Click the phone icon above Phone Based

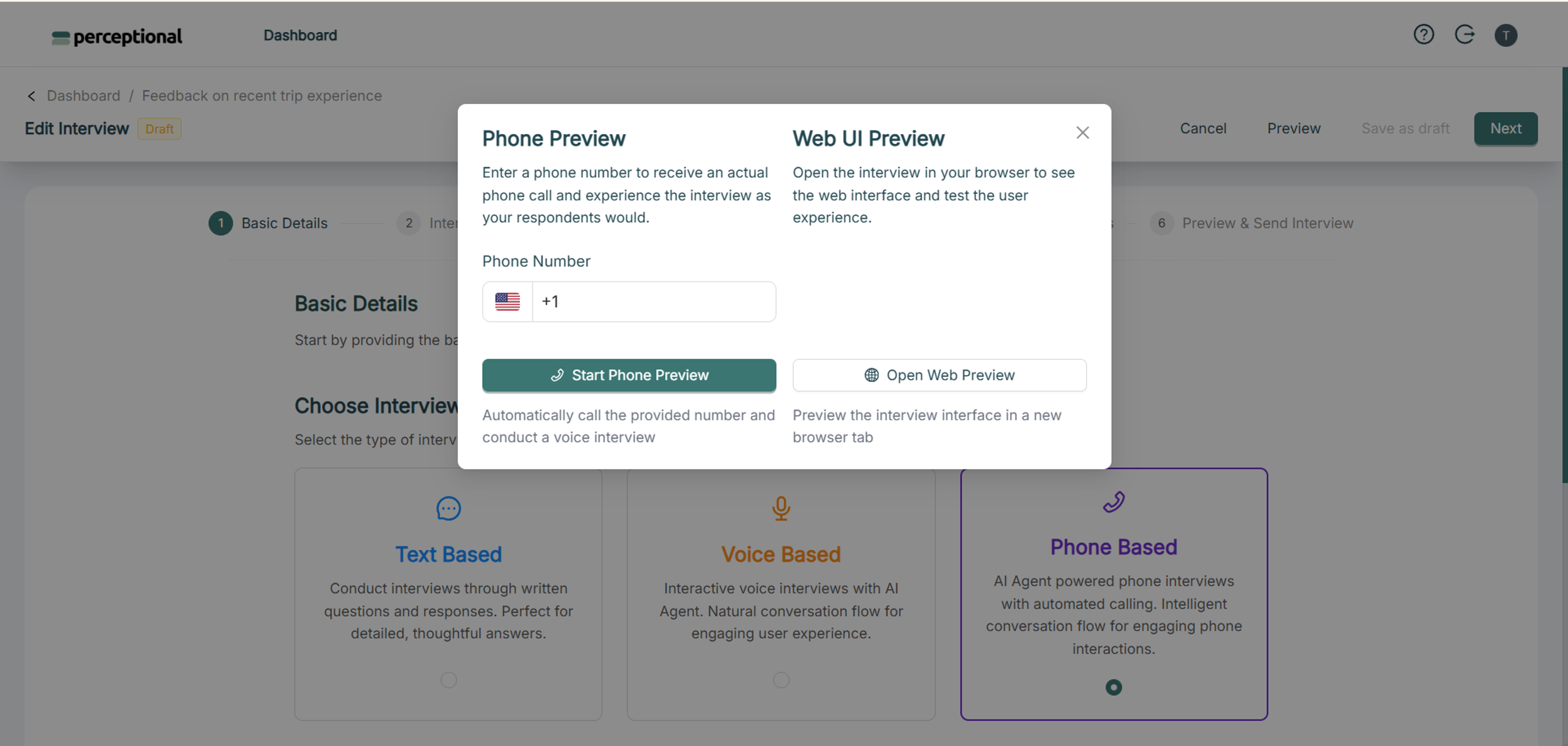(1113, 502)
